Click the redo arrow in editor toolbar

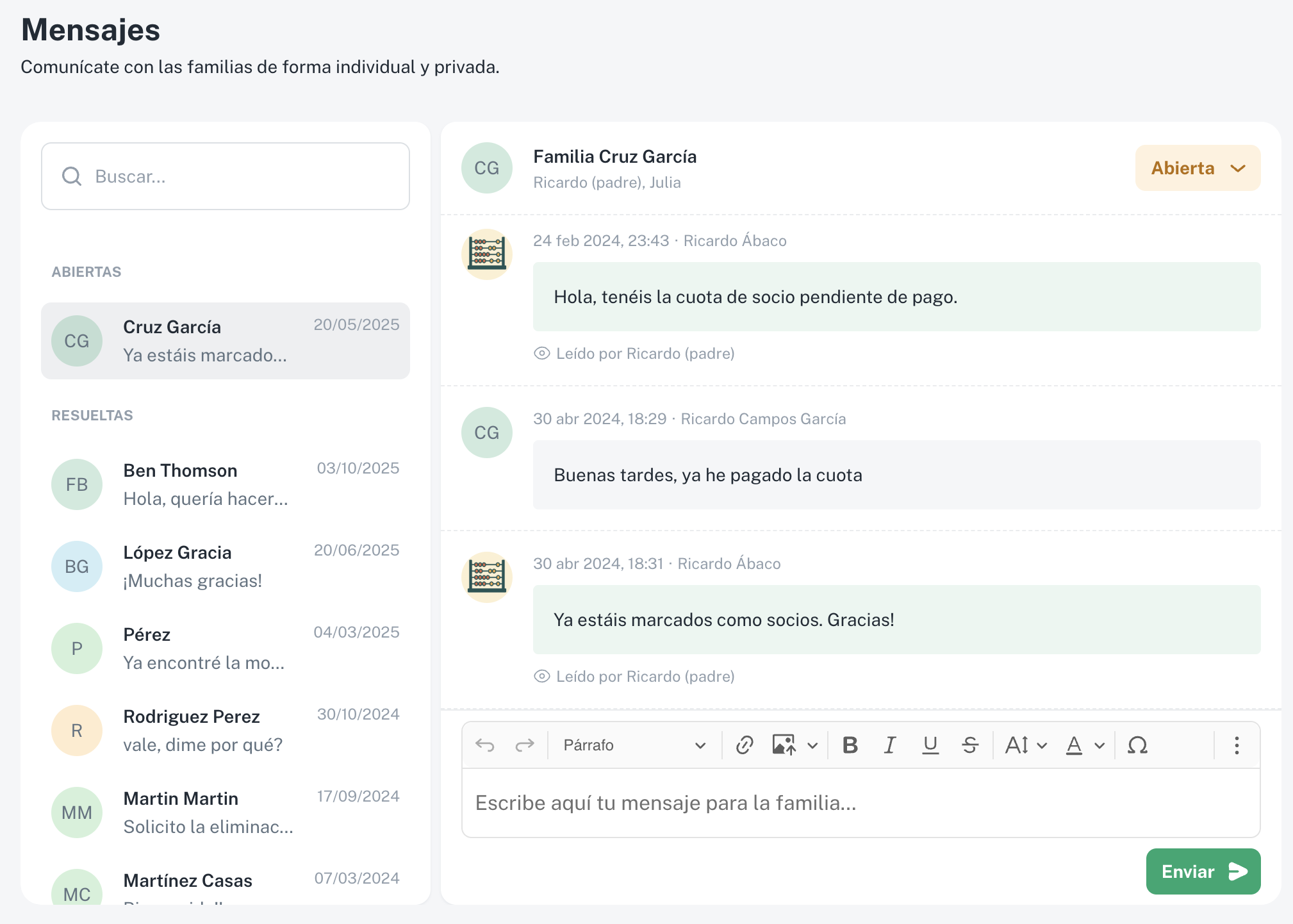coord(525,745)
